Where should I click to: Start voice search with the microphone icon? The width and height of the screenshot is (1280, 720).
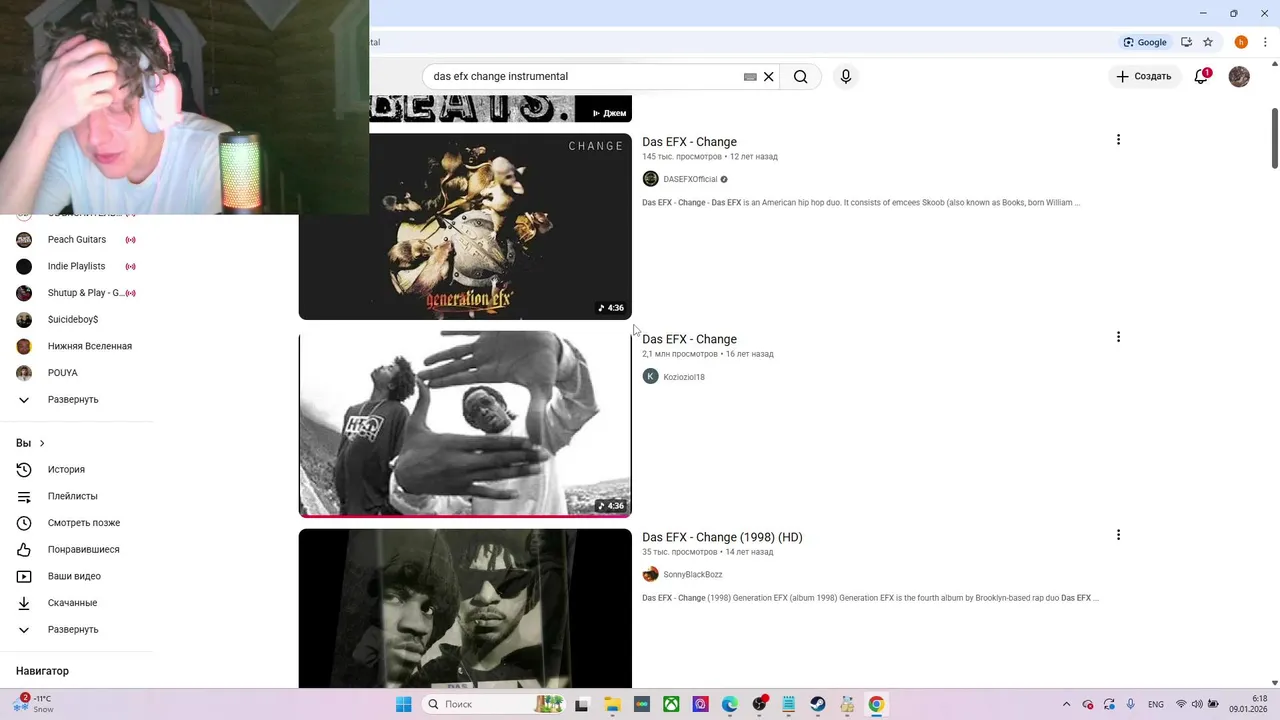point(846,76)
